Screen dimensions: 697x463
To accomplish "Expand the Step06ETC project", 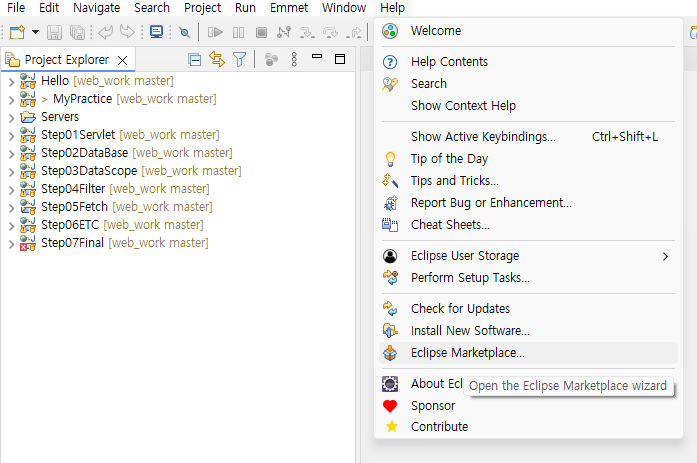I will pos(11,225).
